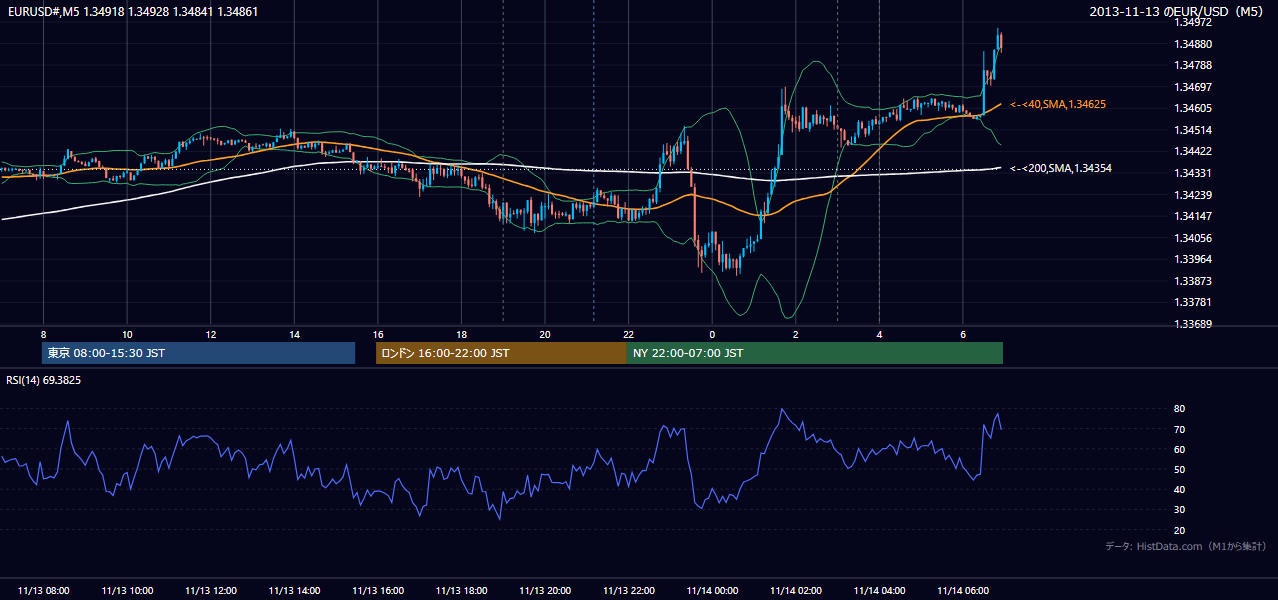Click price axis value 1.34422
1278x600 pixels.
point(1193,151)
